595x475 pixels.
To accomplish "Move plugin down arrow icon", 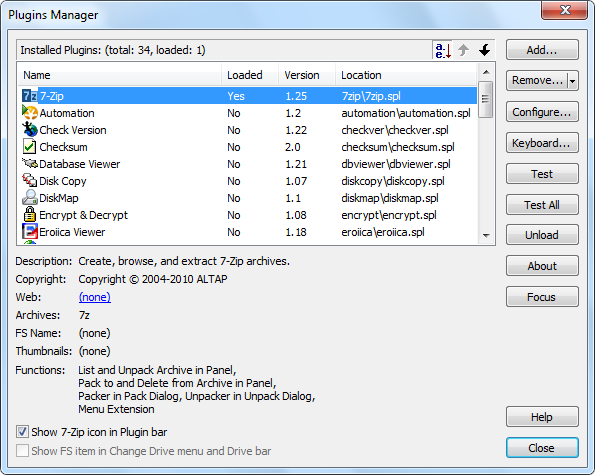I will coord(484,50).
